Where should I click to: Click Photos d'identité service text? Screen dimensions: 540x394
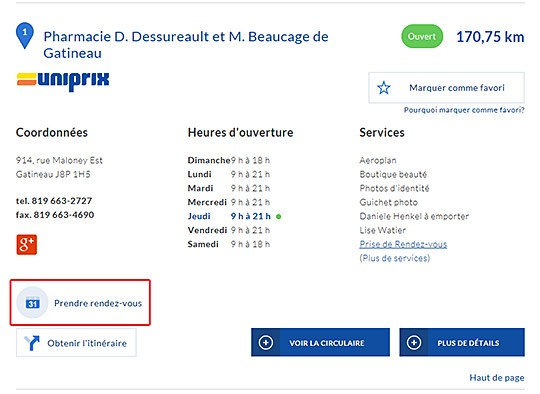tap(394, 188)
